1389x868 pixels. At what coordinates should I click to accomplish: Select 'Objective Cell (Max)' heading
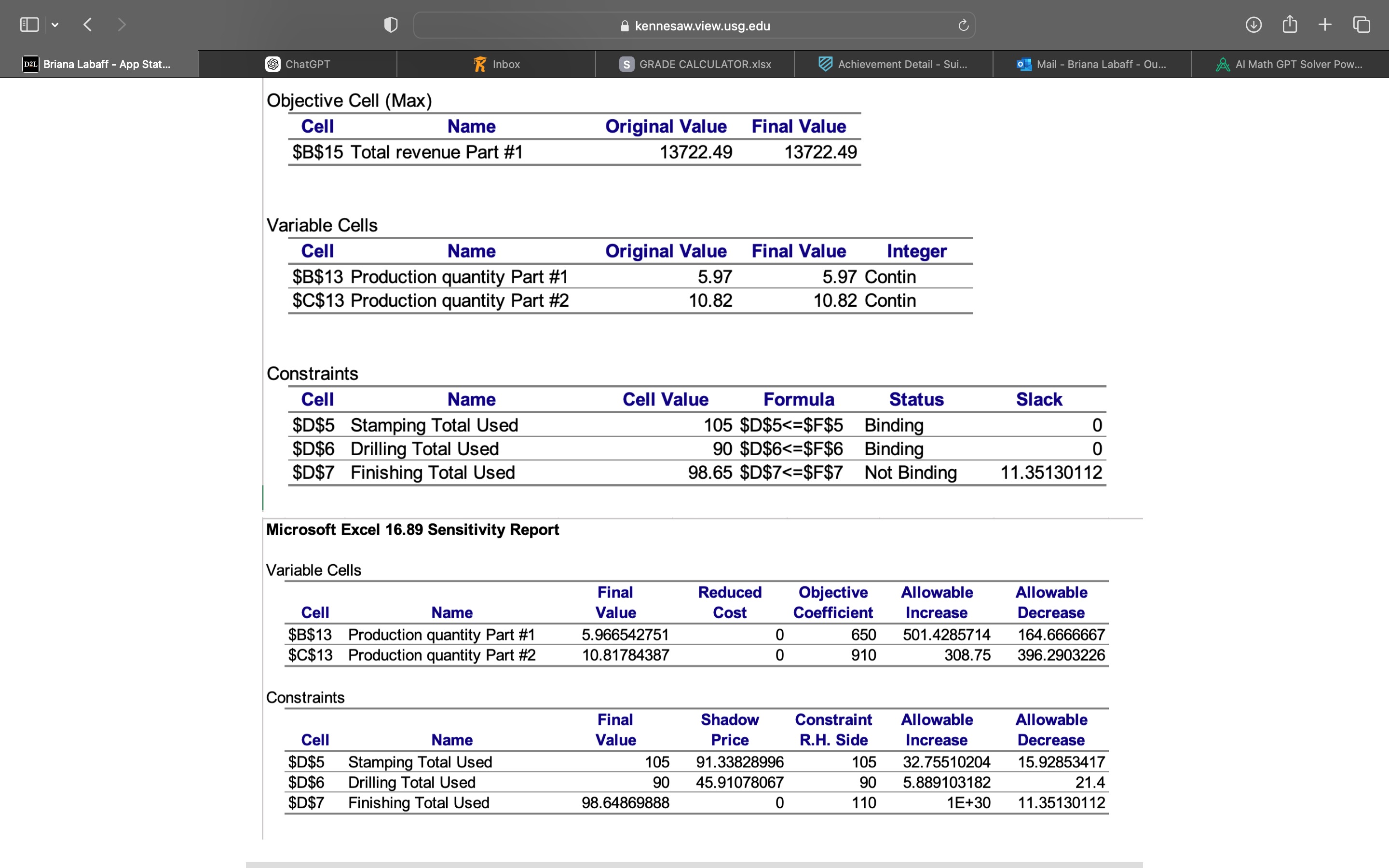pyautogui.click(x=349, y=100)
